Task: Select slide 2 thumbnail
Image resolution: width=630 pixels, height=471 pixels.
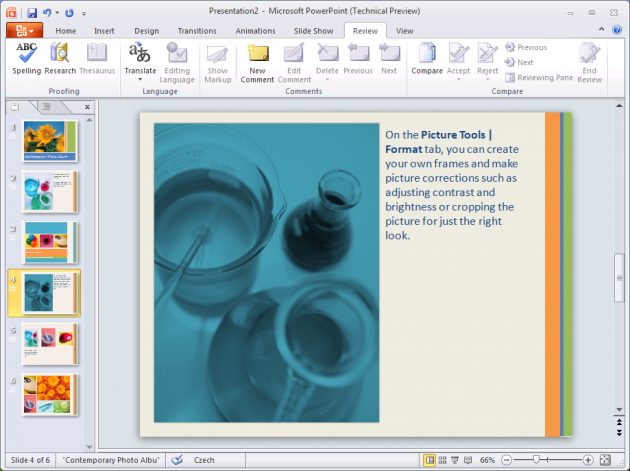Action: click(49, 192)
